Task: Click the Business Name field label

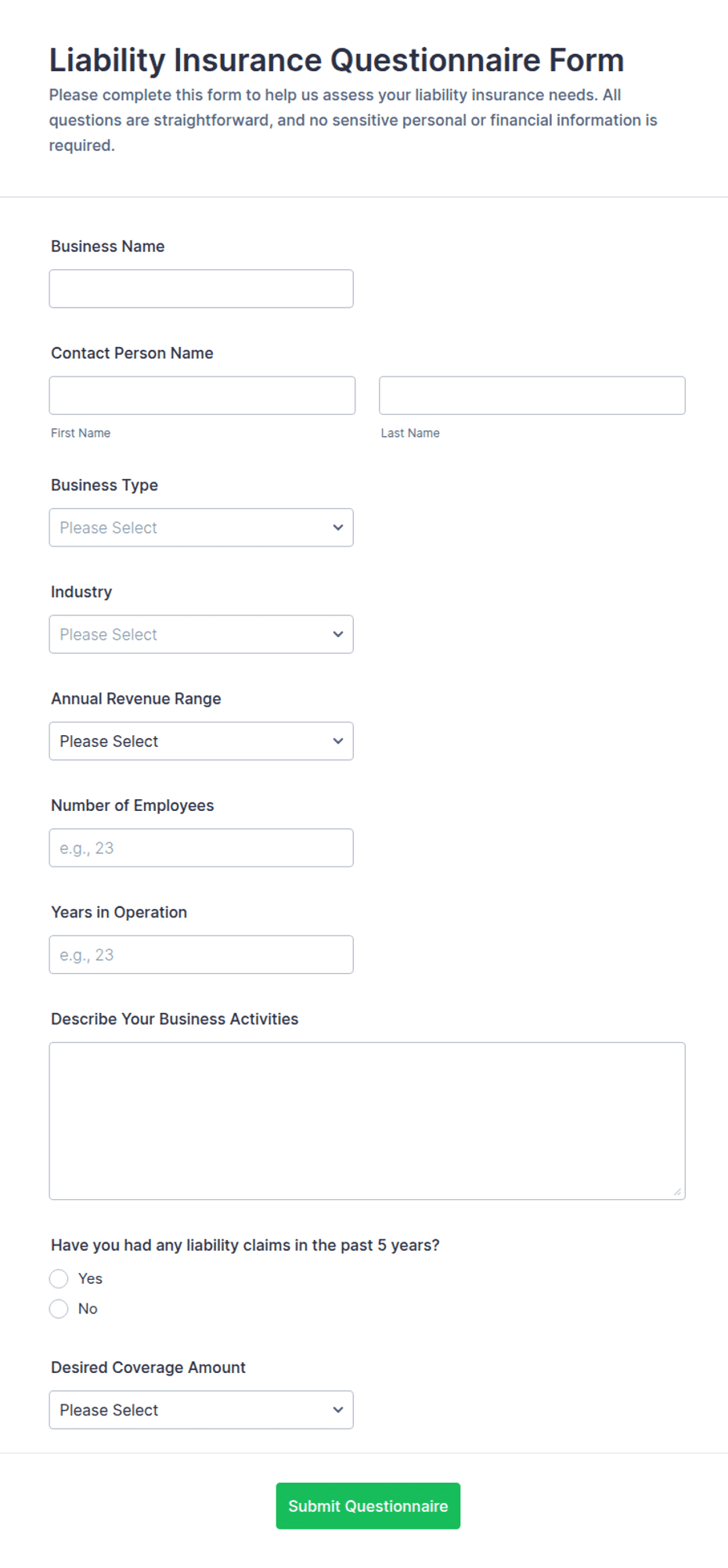Action: (108, 246)
